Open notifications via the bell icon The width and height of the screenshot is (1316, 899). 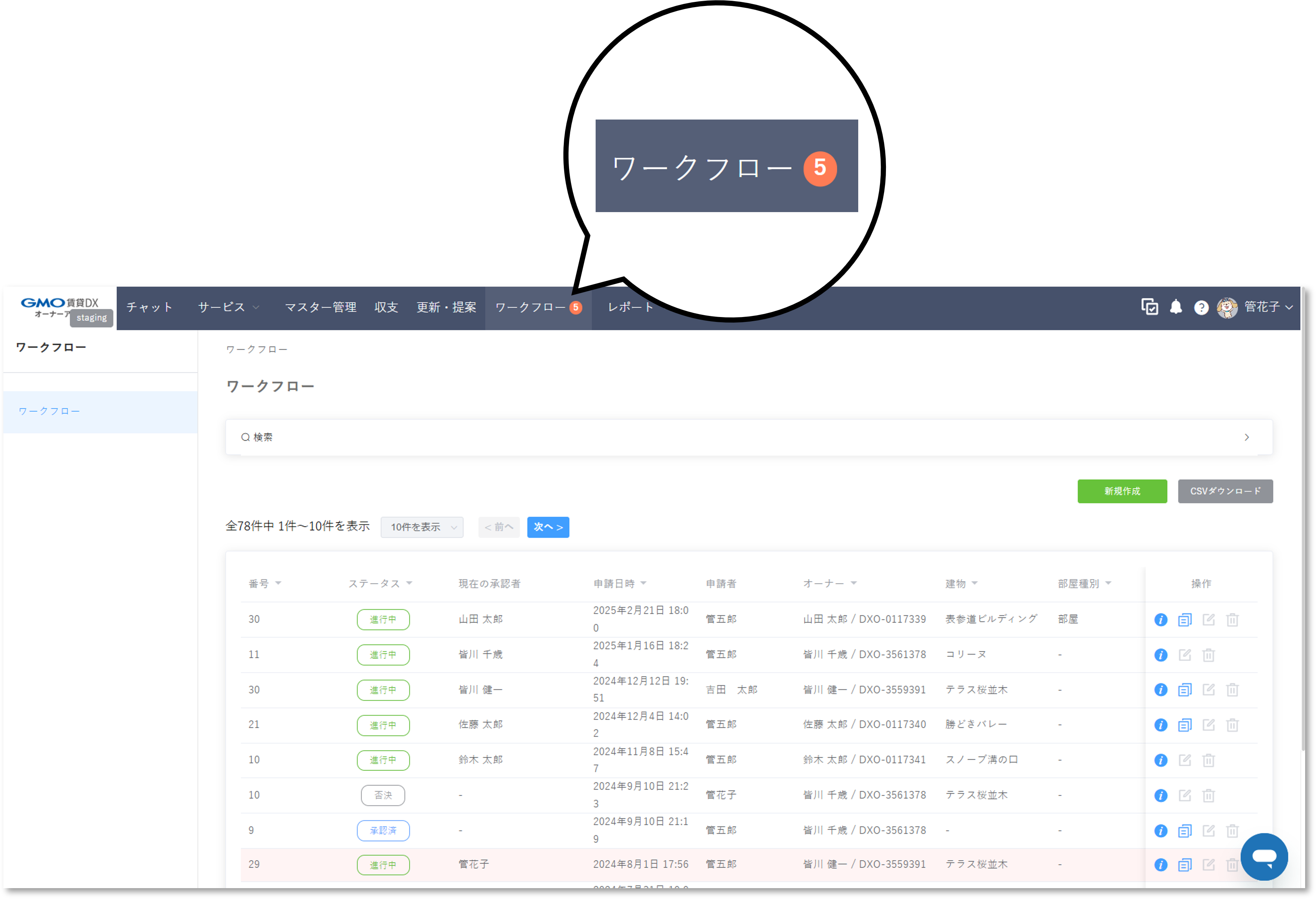click(x=1176, y=307)
